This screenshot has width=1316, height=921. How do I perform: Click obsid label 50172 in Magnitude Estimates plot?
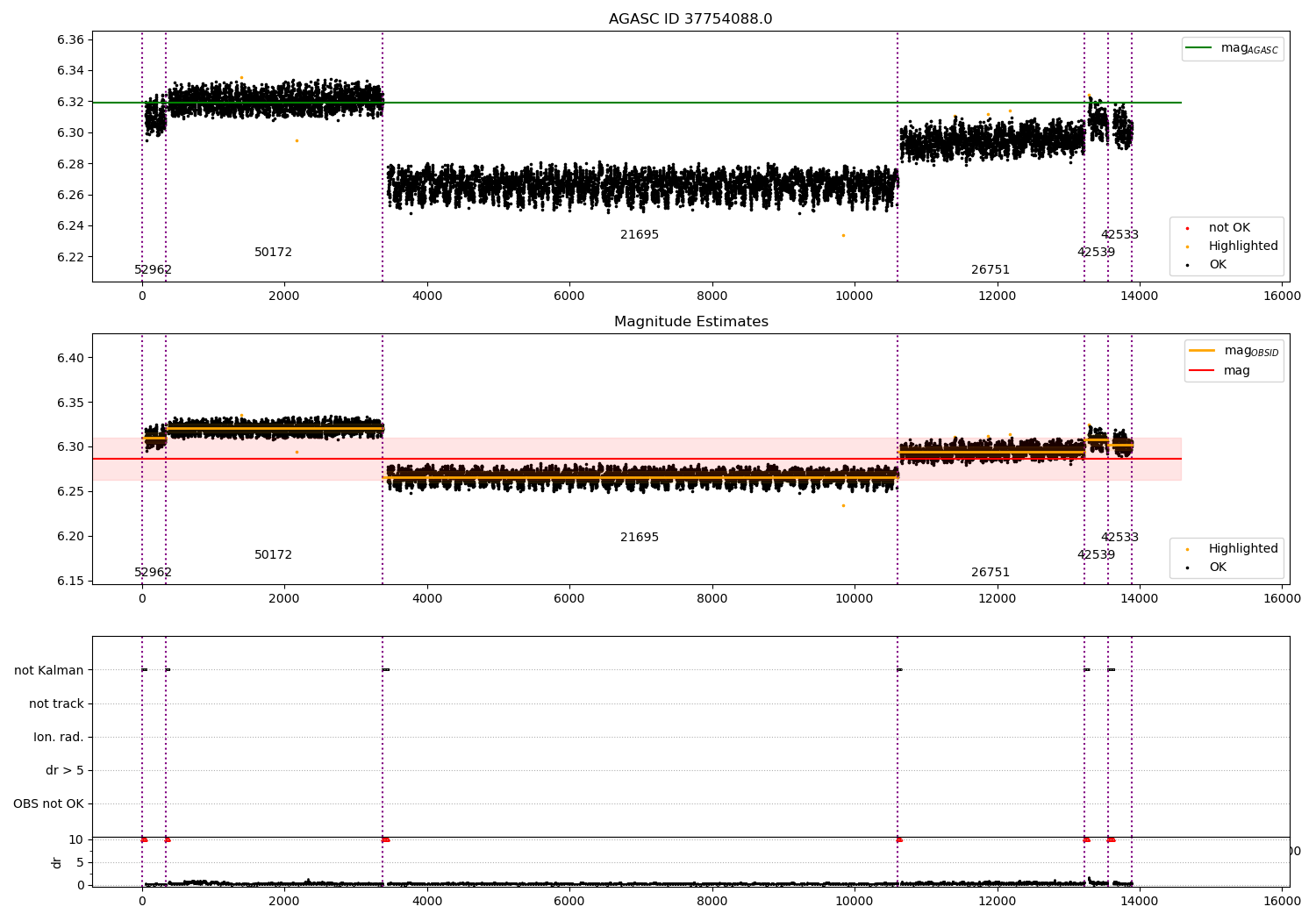273,555
